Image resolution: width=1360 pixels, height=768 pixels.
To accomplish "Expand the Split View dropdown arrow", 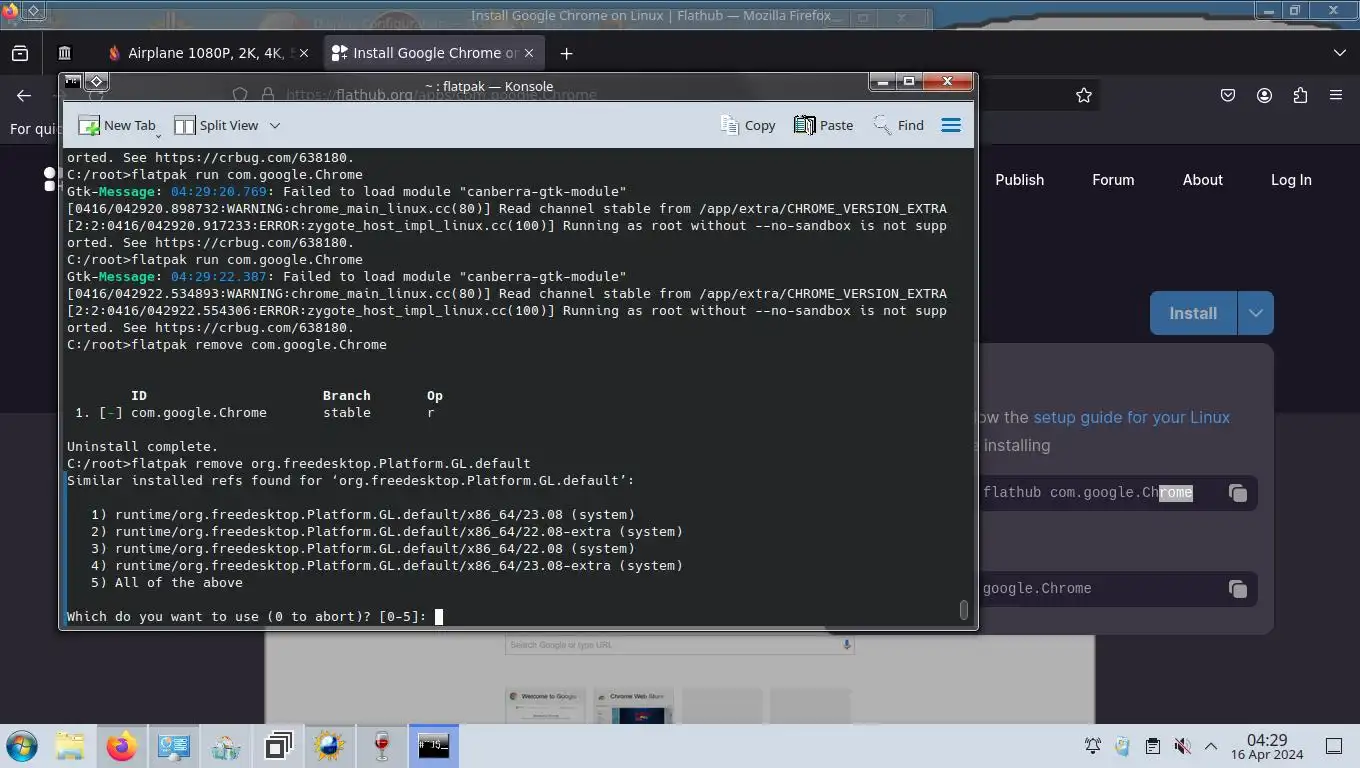I will pos(275,125).
